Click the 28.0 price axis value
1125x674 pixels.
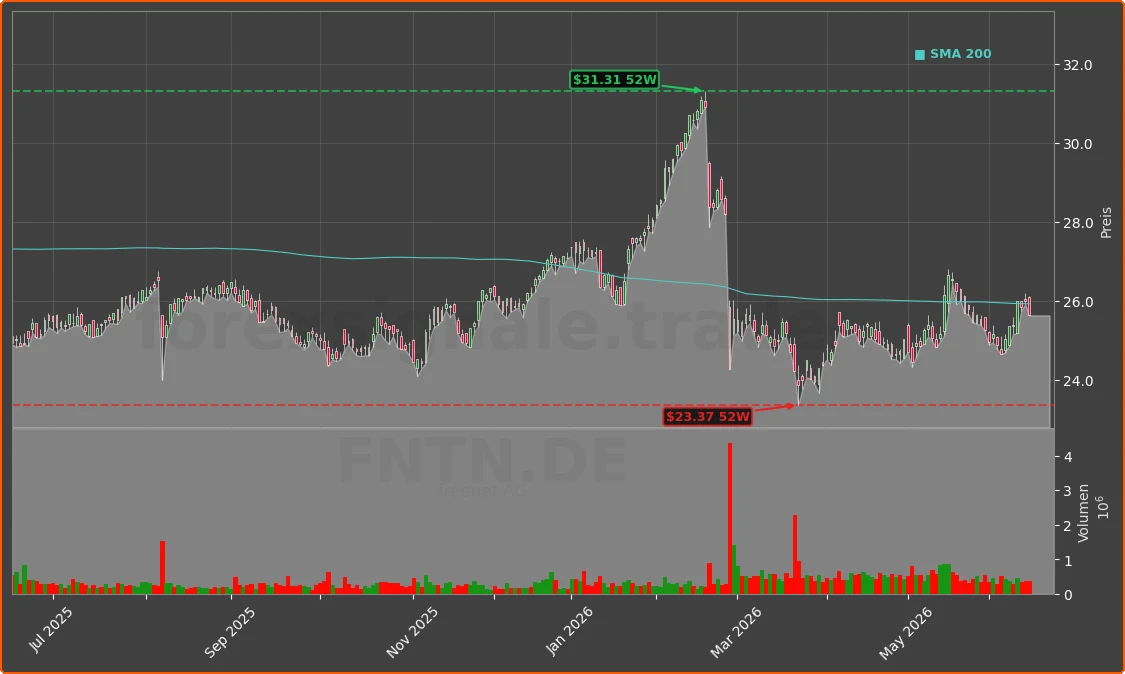pyautogui.click(x=1077, y=223)
